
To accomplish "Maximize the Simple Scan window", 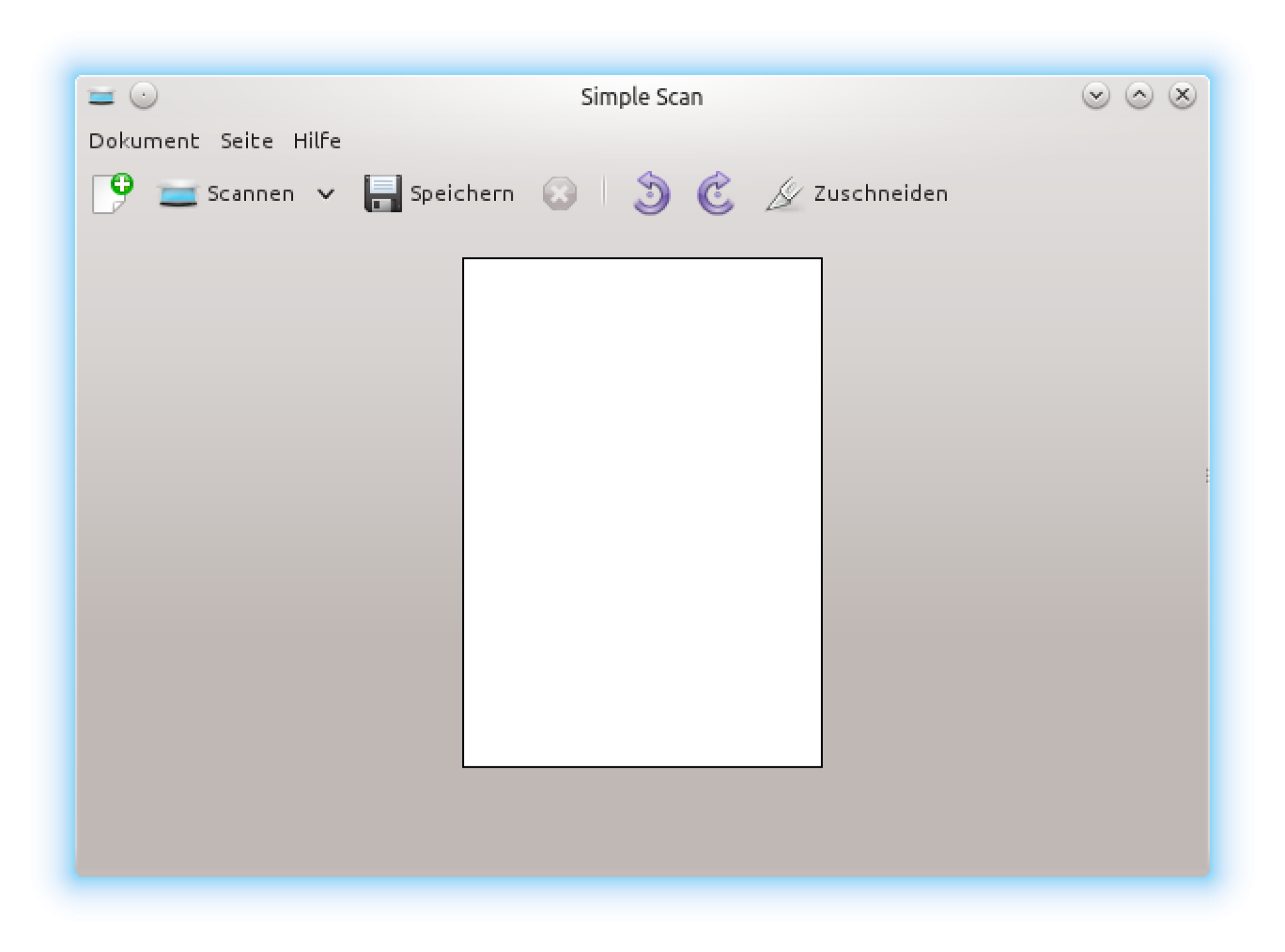I will pos(1139,96).
